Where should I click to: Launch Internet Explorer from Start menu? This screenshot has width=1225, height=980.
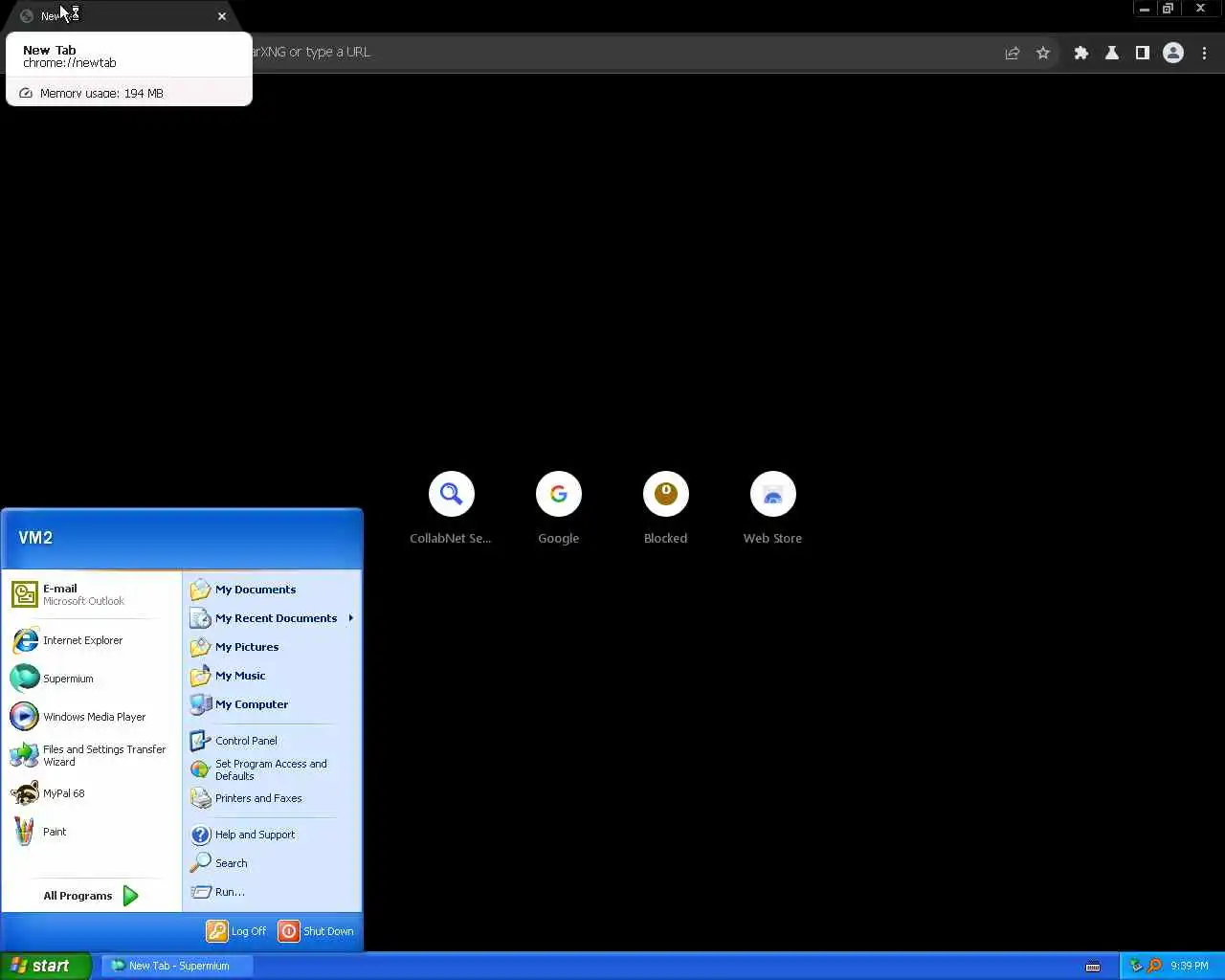pyautogui.click(x=92, y=640)
